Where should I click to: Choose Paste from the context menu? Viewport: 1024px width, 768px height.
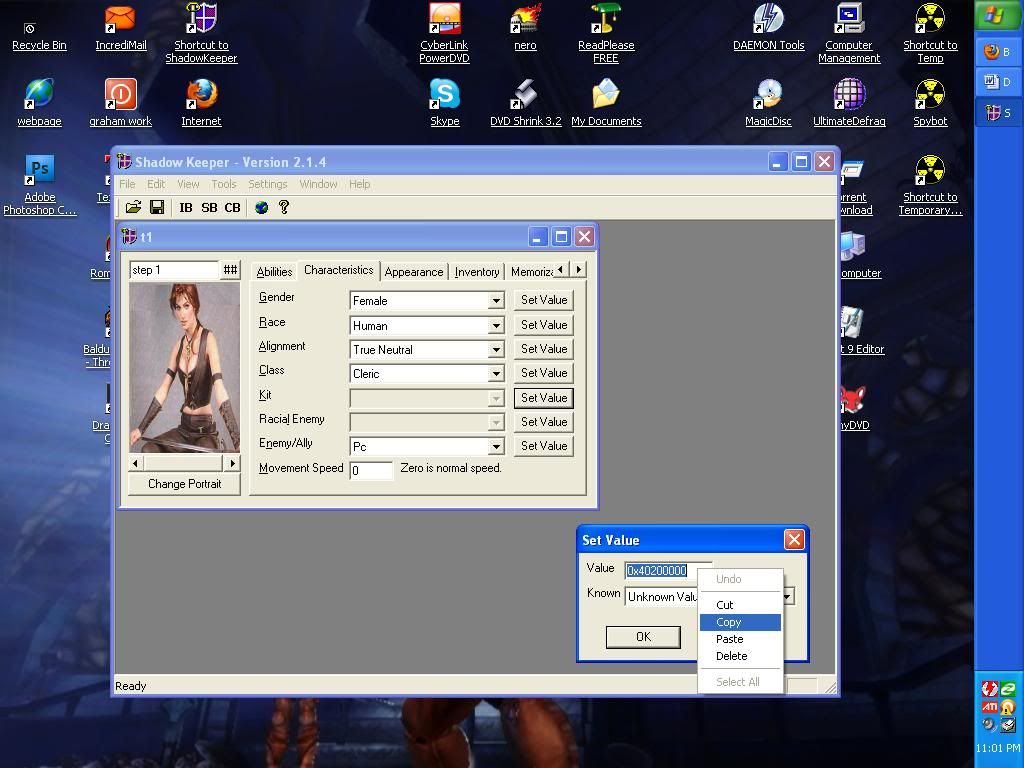[729, 639]
